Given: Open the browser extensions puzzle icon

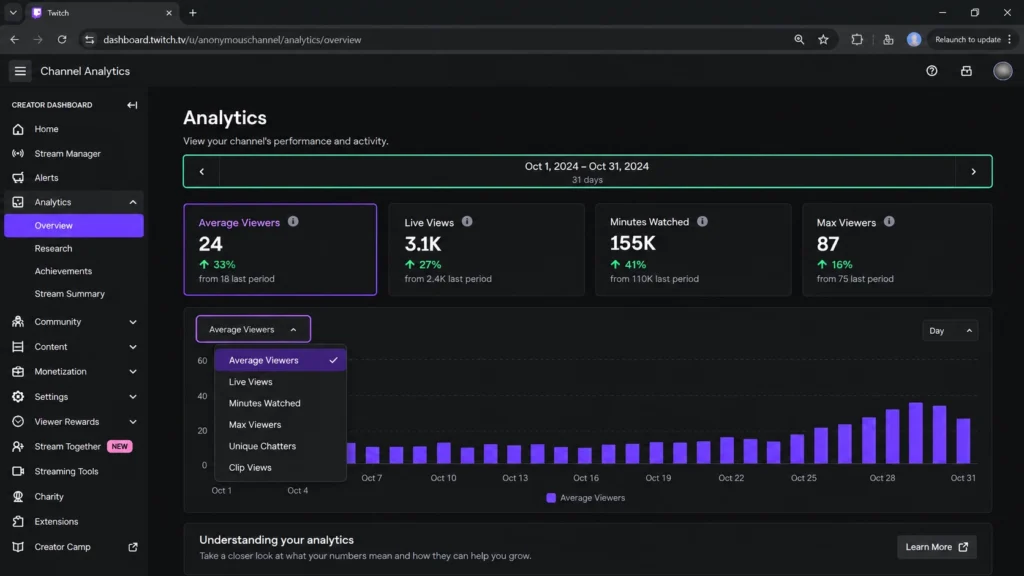Looking at the screenshot, I should point(857,40).
